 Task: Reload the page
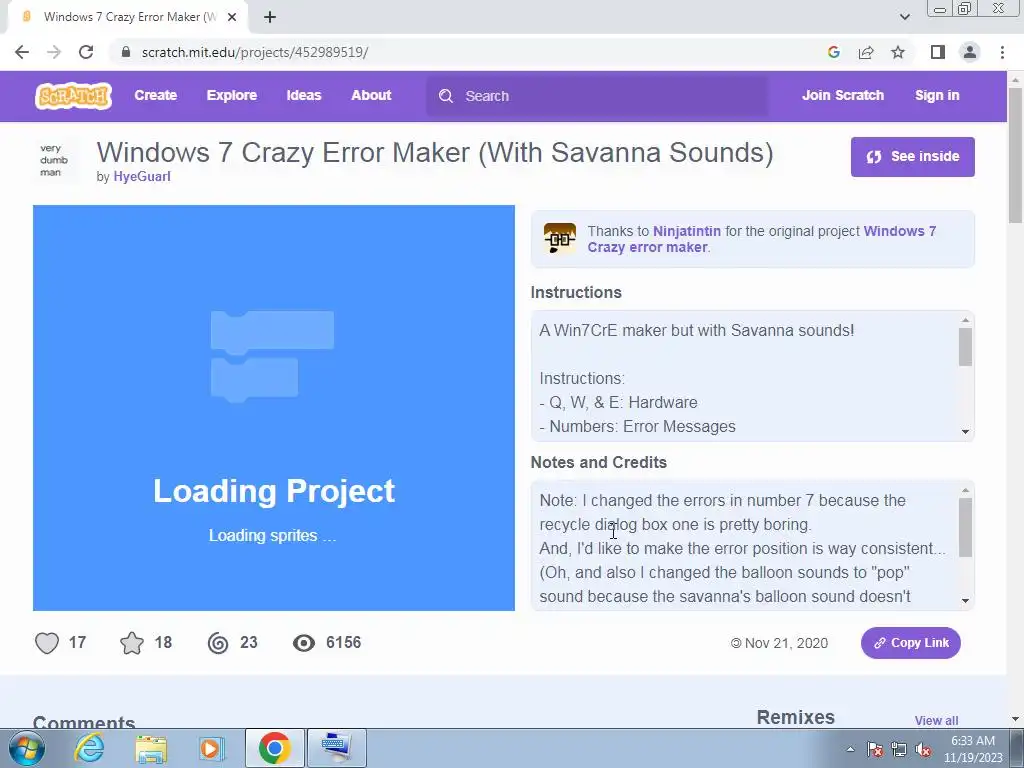click(x=86, y=52)
